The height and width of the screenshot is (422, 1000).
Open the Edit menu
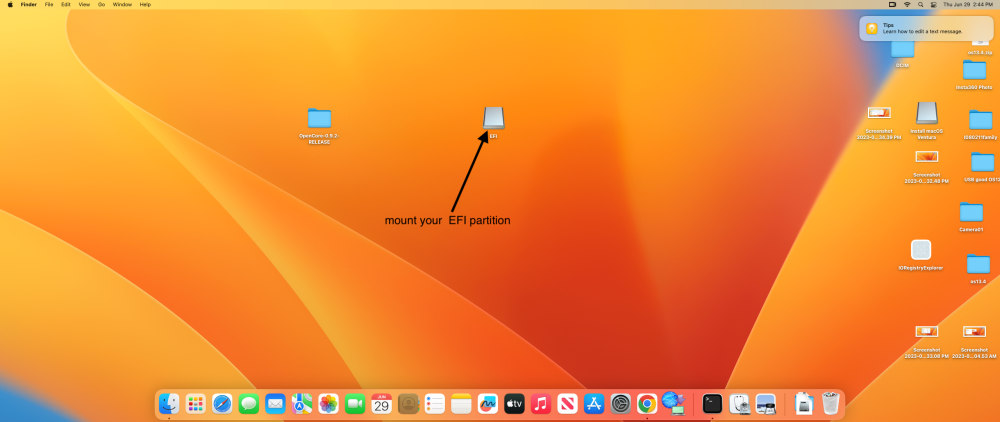point(66,4)
